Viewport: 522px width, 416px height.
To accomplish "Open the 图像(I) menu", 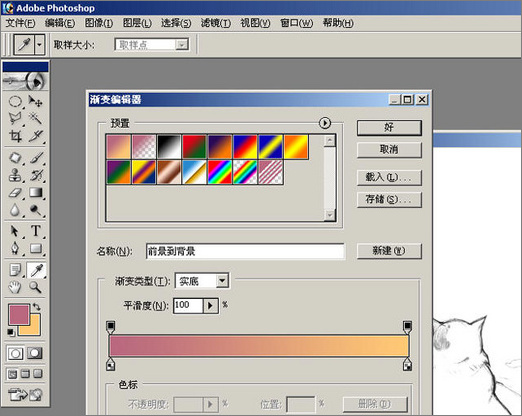I will tap(99, 23).
